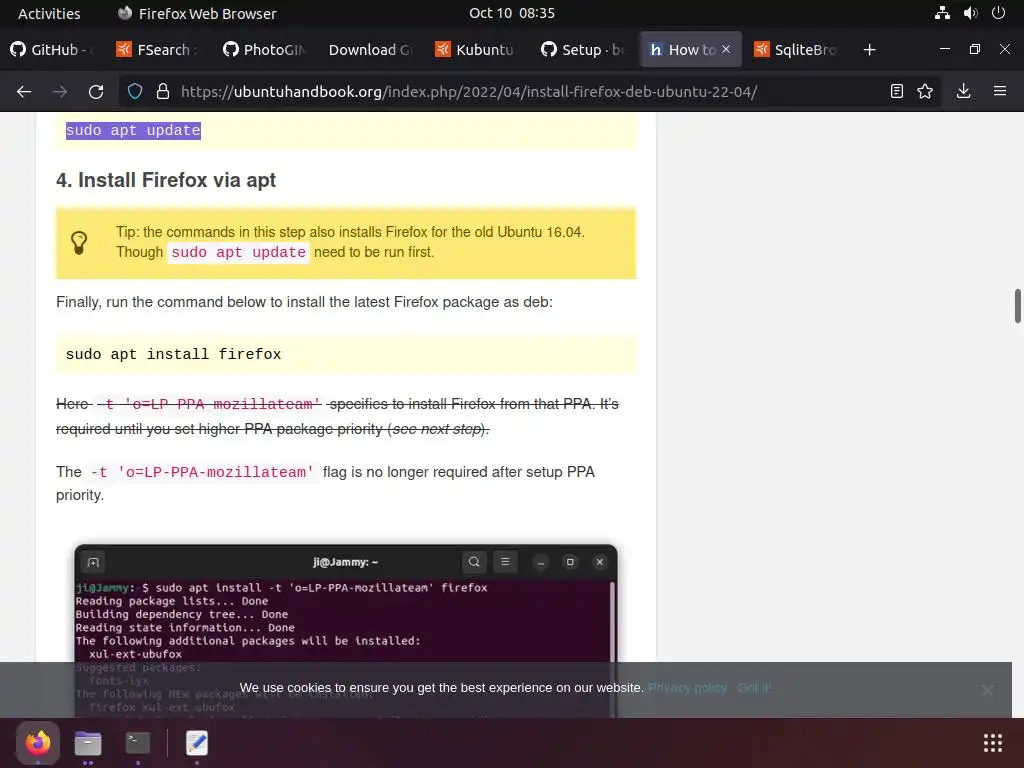Bookmark this page with star icon
Image resolution: width=1024 pixels, height=768 pixels.
925,91
